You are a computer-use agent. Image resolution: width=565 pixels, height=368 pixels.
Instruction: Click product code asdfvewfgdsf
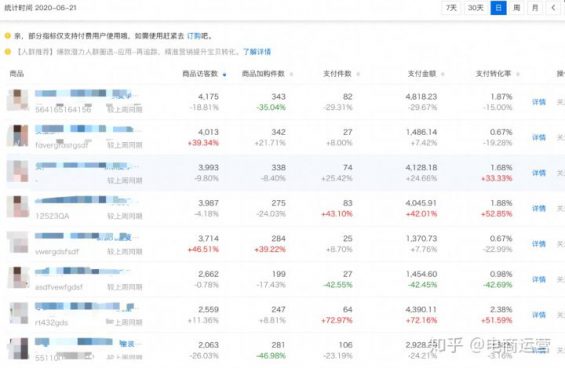tap(59, 287)
